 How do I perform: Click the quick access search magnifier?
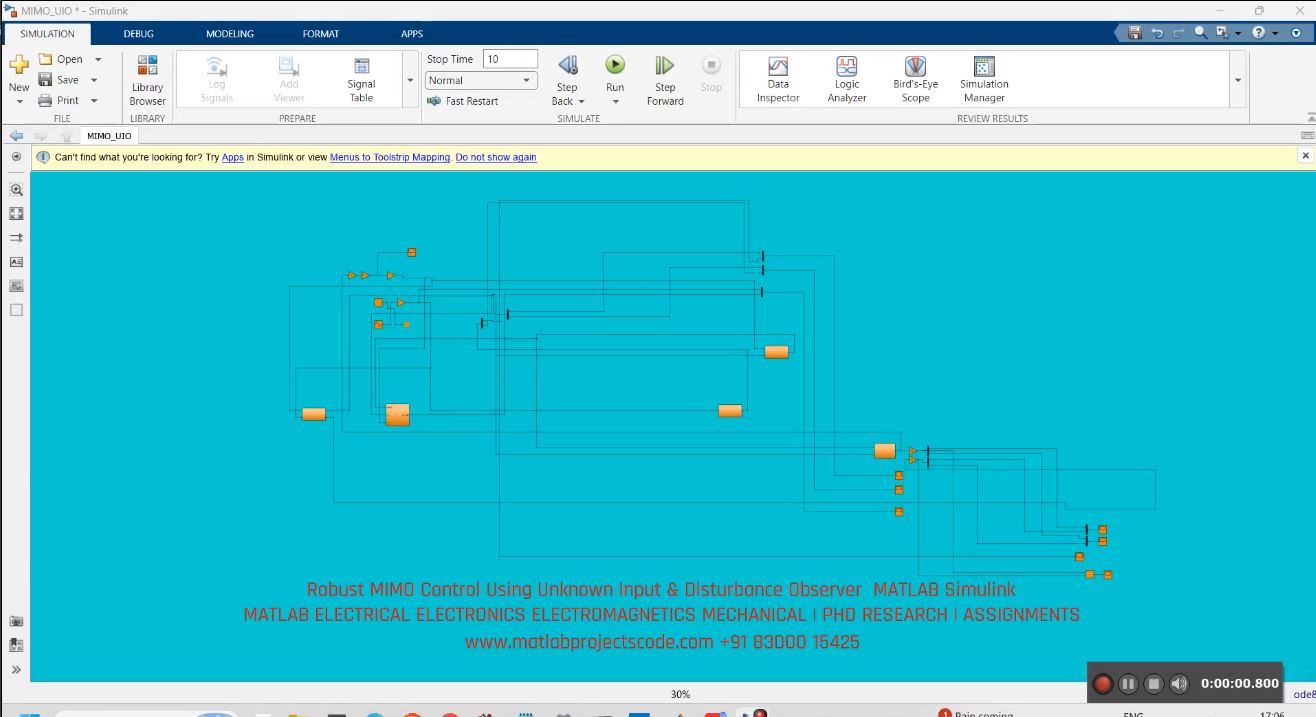point(1200,33)
